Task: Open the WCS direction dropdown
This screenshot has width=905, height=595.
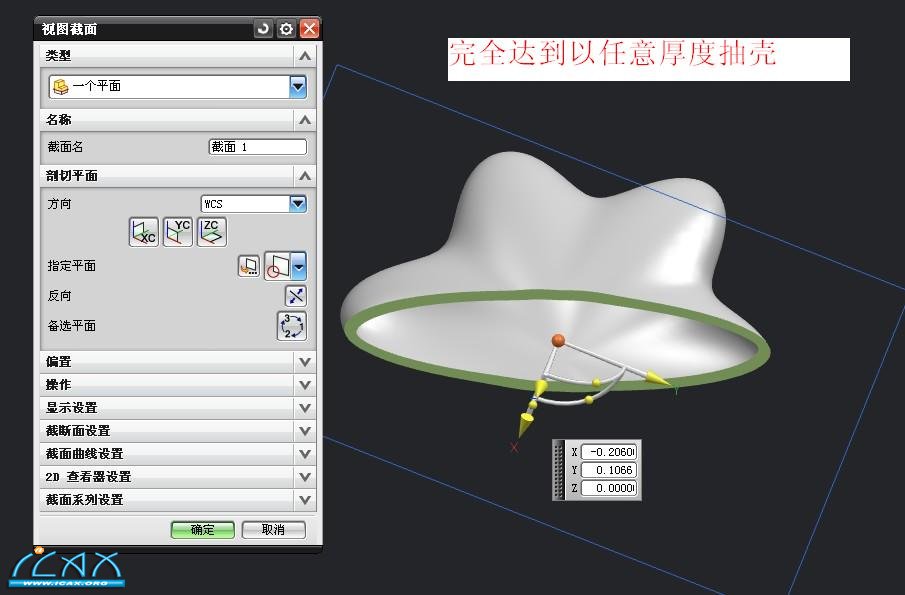Action: (x=297, y=204)
